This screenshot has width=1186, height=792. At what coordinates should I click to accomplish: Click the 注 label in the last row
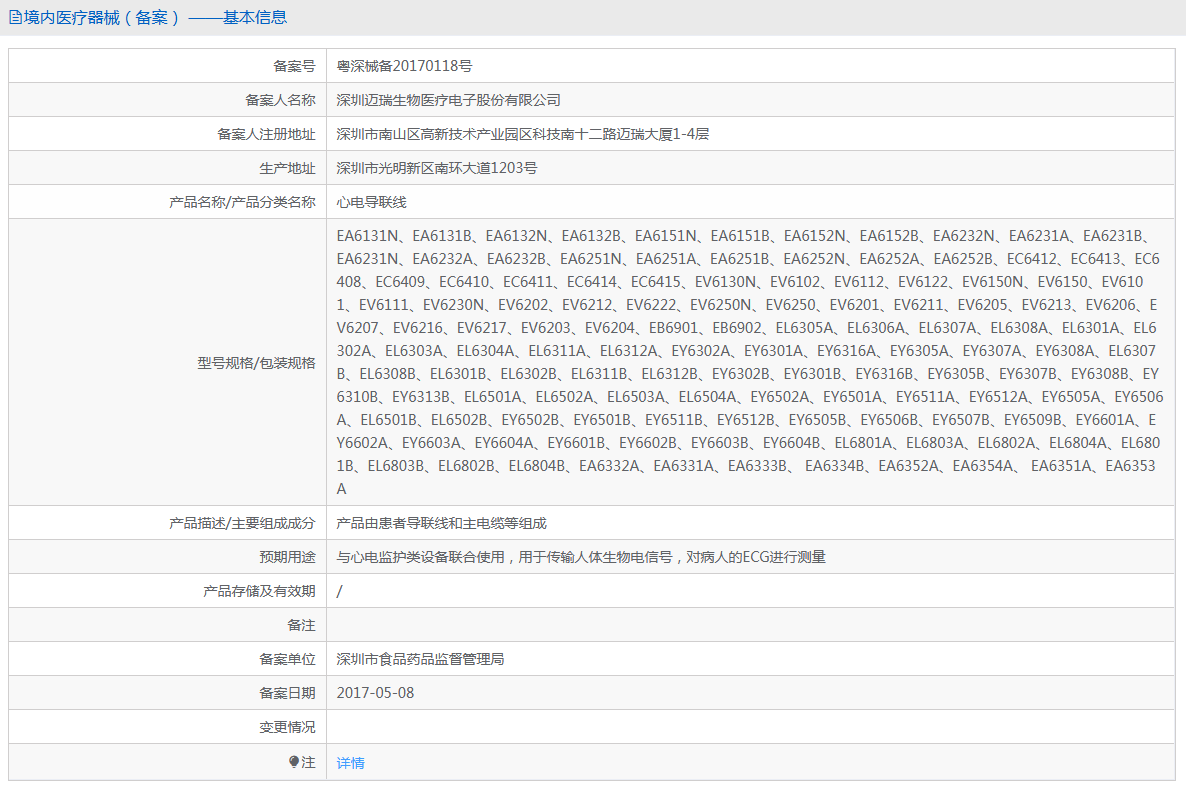309,762
